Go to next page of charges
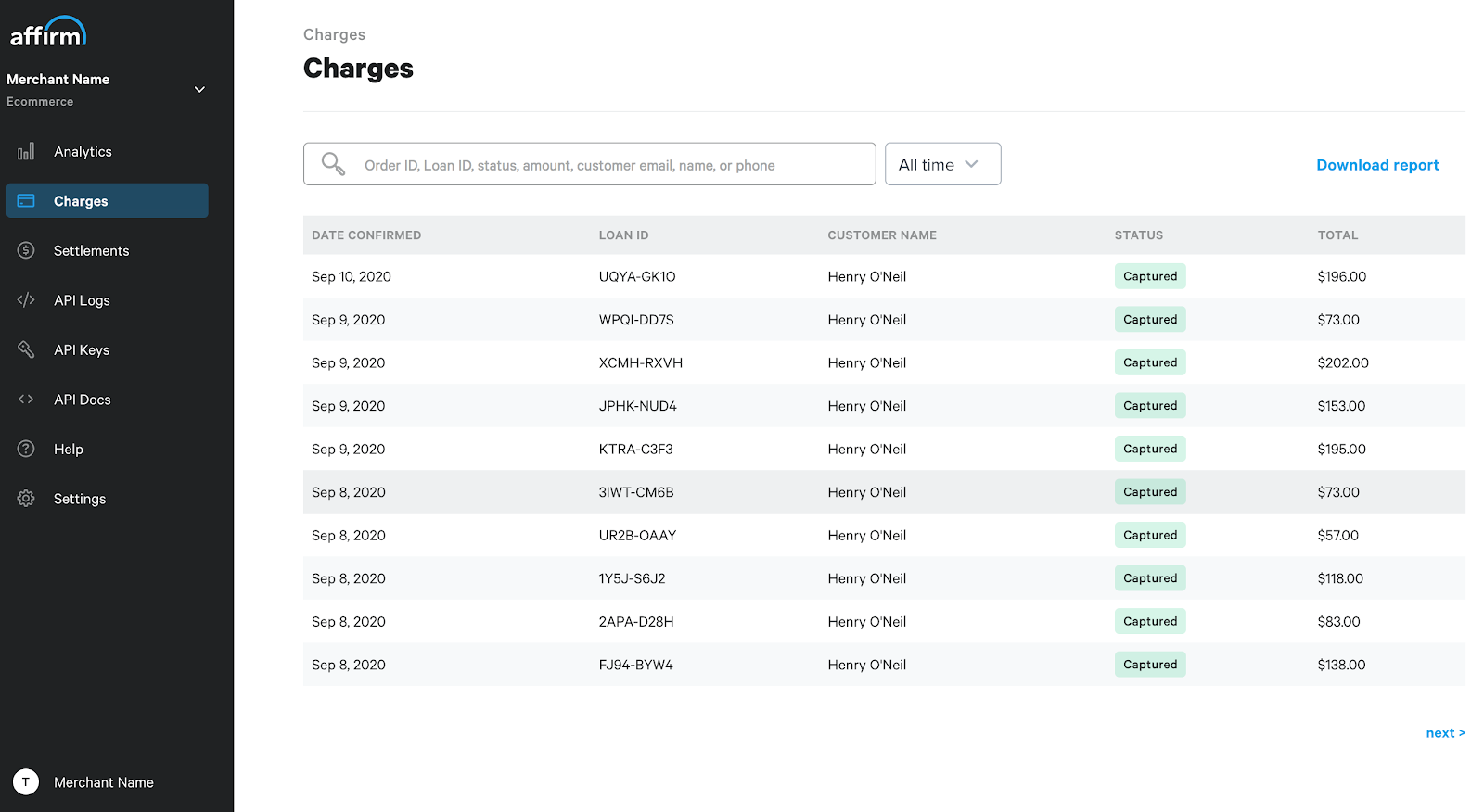The width and height of the screenshot is (1484, 812). pyautogui.click(x=1445, y=732)
